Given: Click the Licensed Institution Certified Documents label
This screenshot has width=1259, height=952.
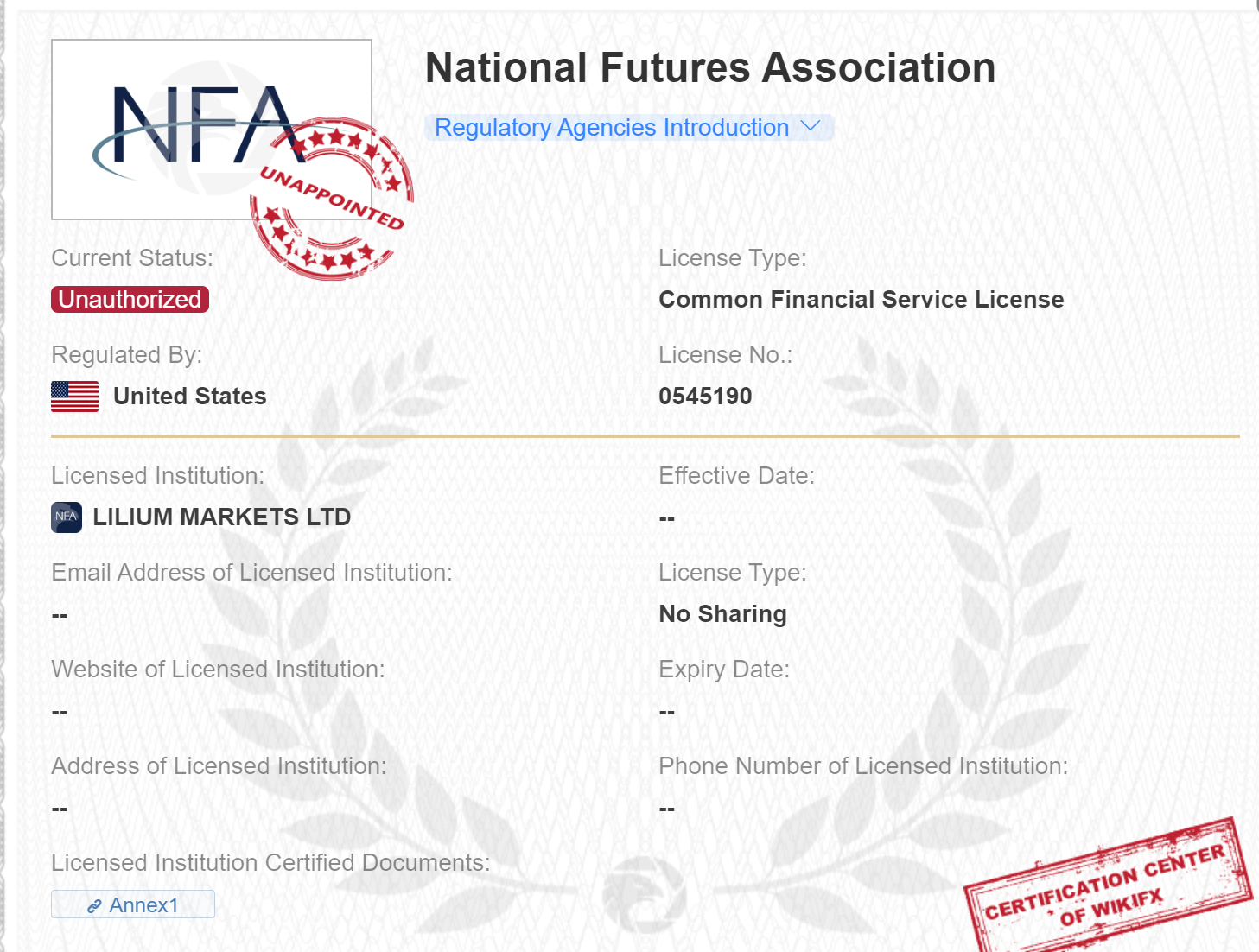Looking at the screenshot, I should tap(270, 862).
